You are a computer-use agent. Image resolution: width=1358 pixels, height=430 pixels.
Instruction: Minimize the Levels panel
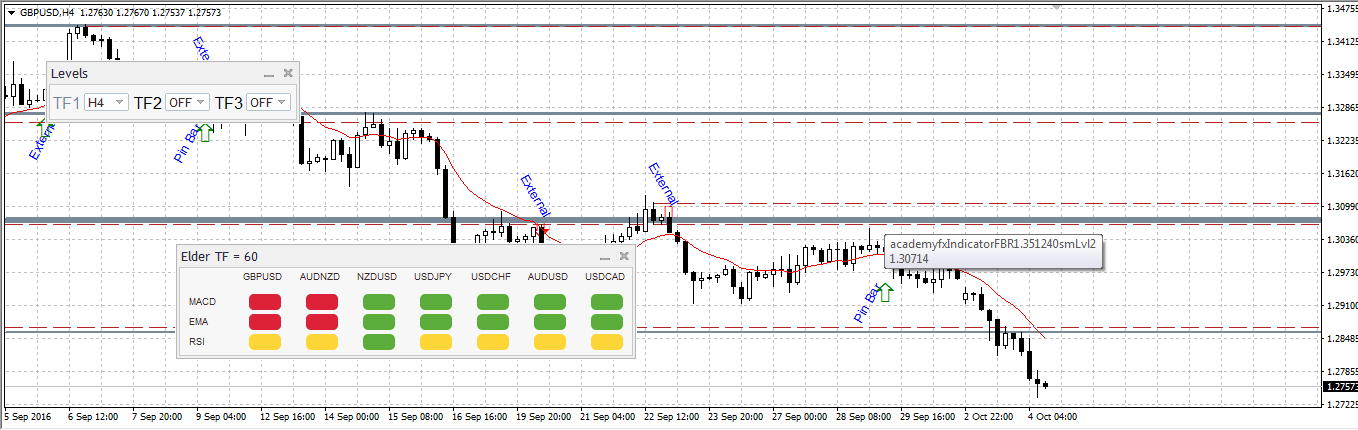(268, 74)
